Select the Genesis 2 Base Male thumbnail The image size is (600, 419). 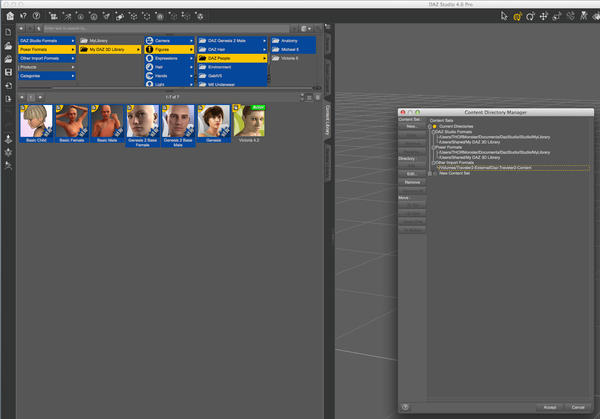click(178, 126)
